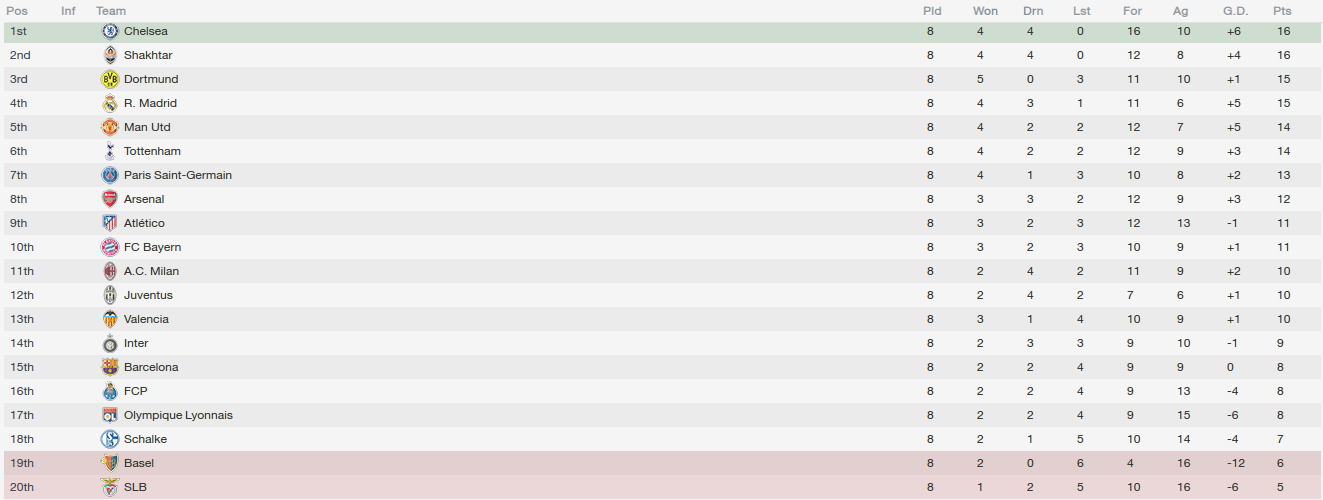Click the FC Bayern logo icon

(110, 247)
